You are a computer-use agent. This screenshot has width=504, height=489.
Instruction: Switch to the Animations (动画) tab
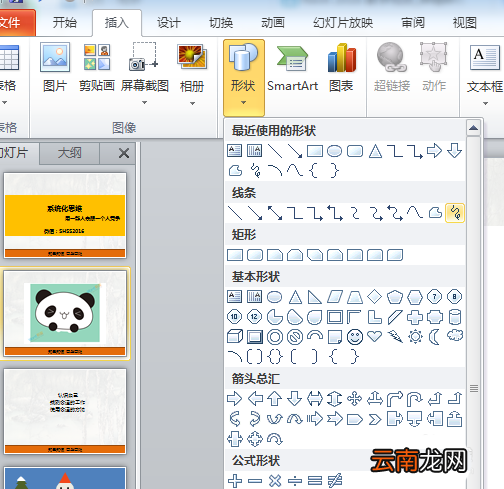pyautogui.click(x=273, y=23)
